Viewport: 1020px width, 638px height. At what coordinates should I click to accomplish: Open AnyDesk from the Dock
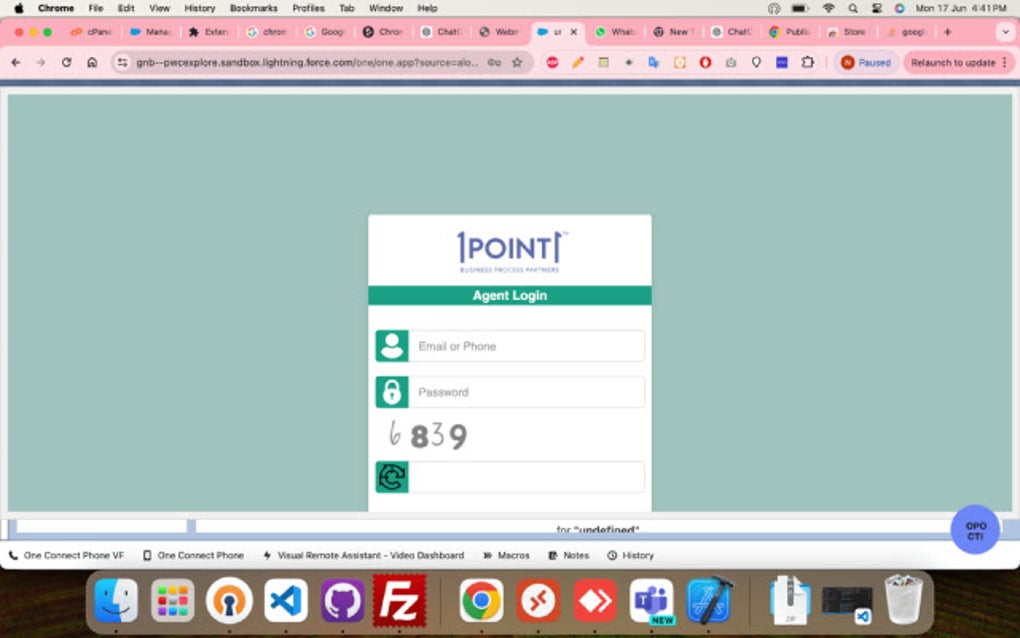point(595,600)
